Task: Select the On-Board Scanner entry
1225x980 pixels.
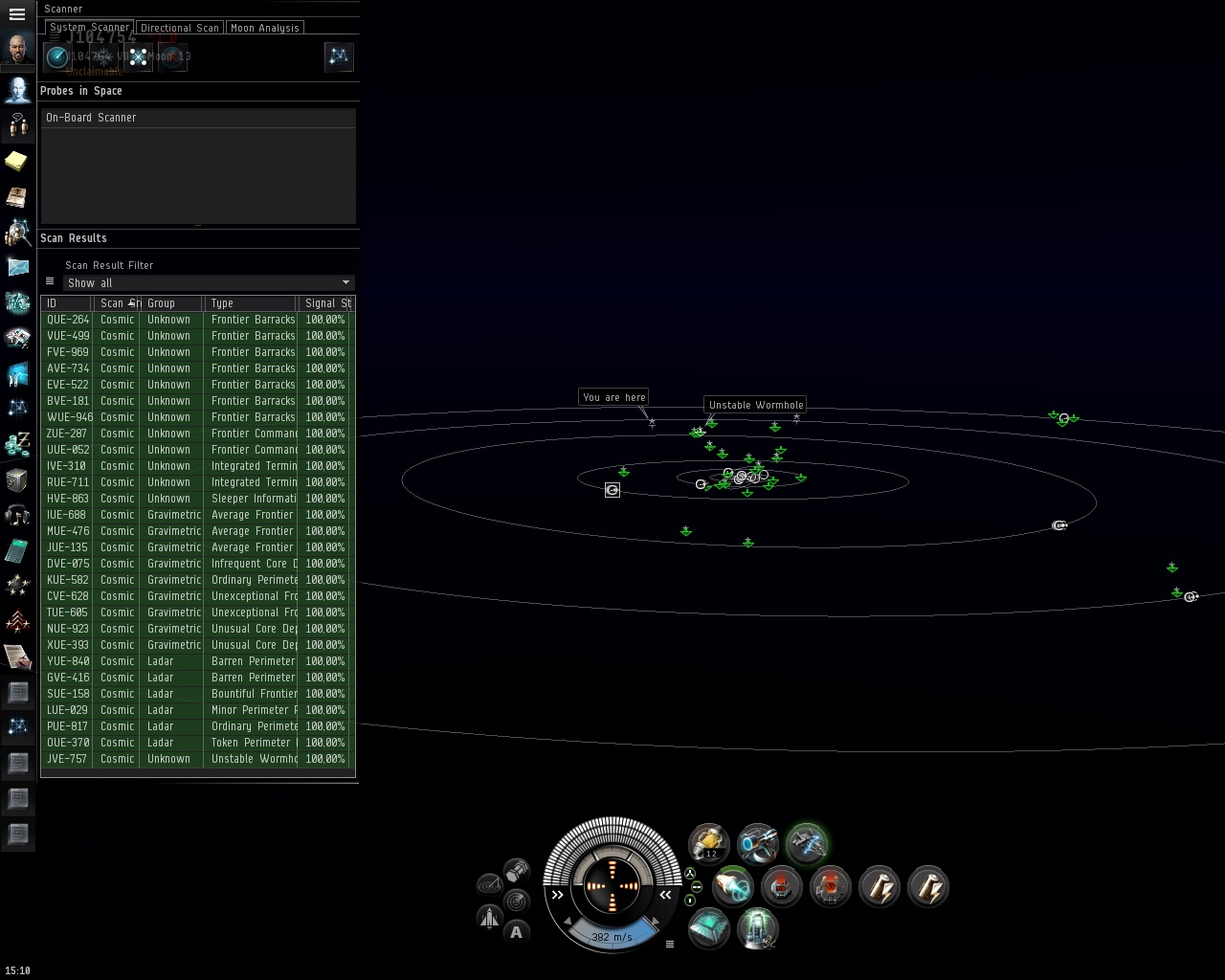Action: (x=198, y=118)
